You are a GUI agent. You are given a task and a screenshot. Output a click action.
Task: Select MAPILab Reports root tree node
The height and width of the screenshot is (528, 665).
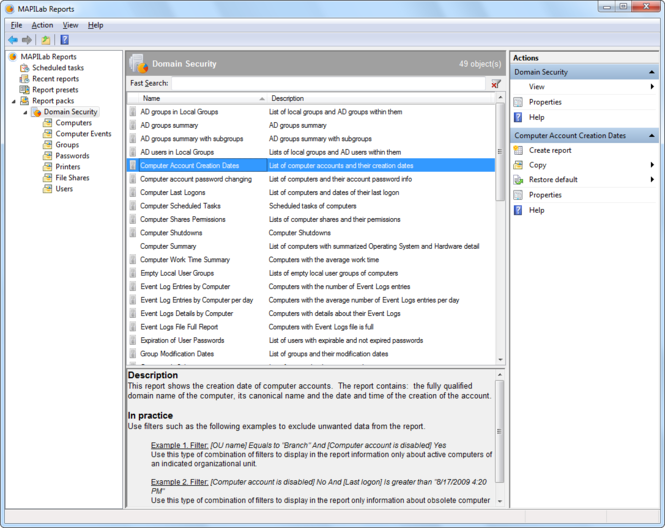pos(48,57)
